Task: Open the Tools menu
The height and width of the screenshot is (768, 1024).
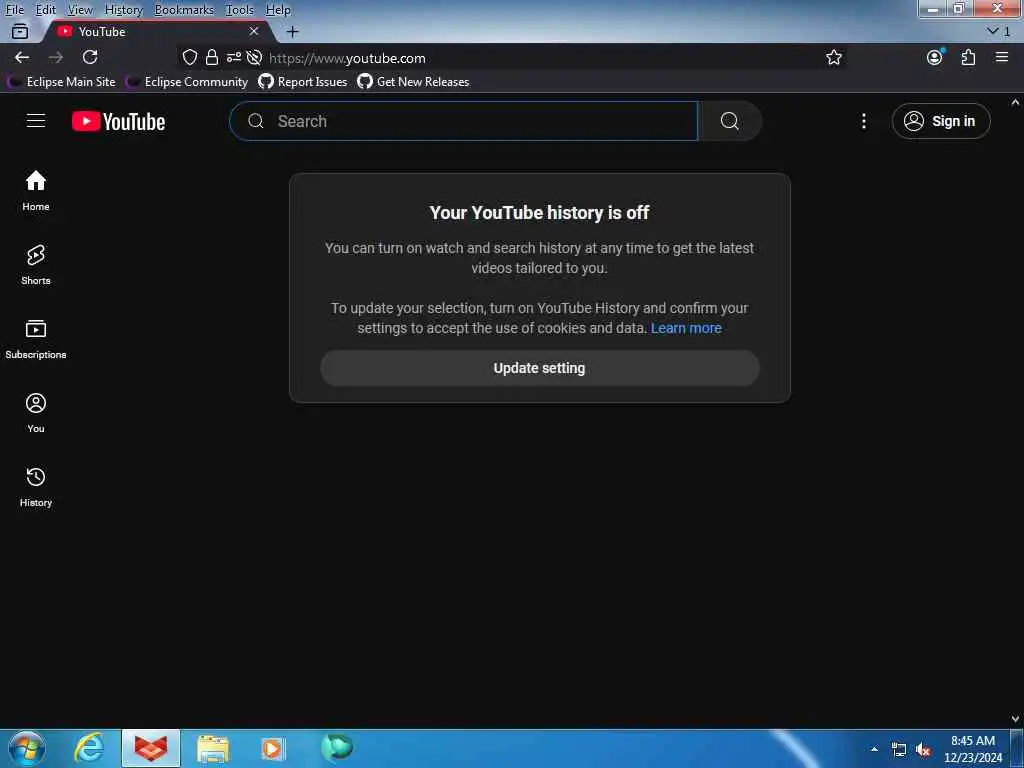Action: [240, 10]
